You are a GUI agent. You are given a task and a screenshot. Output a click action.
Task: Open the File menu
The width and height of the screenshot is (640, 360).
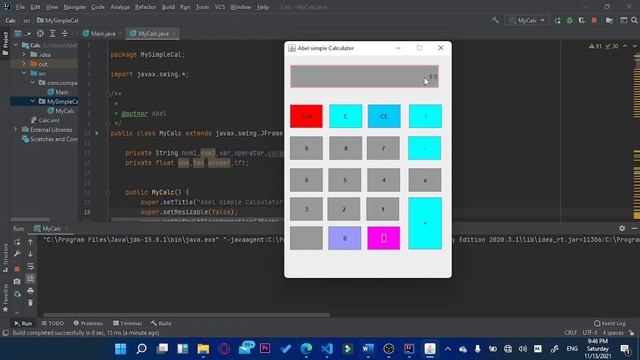tap(20, 7)
